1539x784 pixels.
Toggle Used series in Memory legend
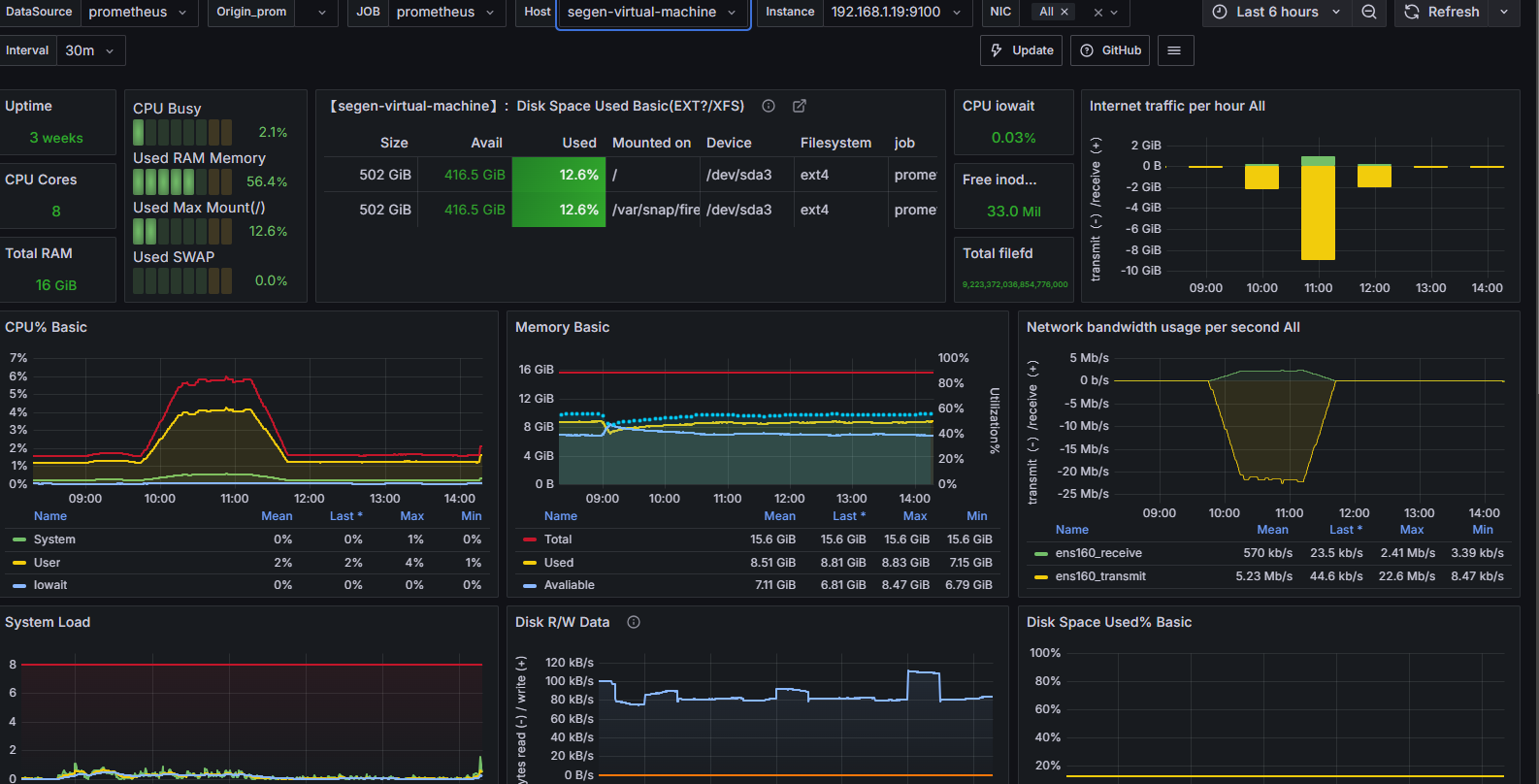[x=559, y=563]
